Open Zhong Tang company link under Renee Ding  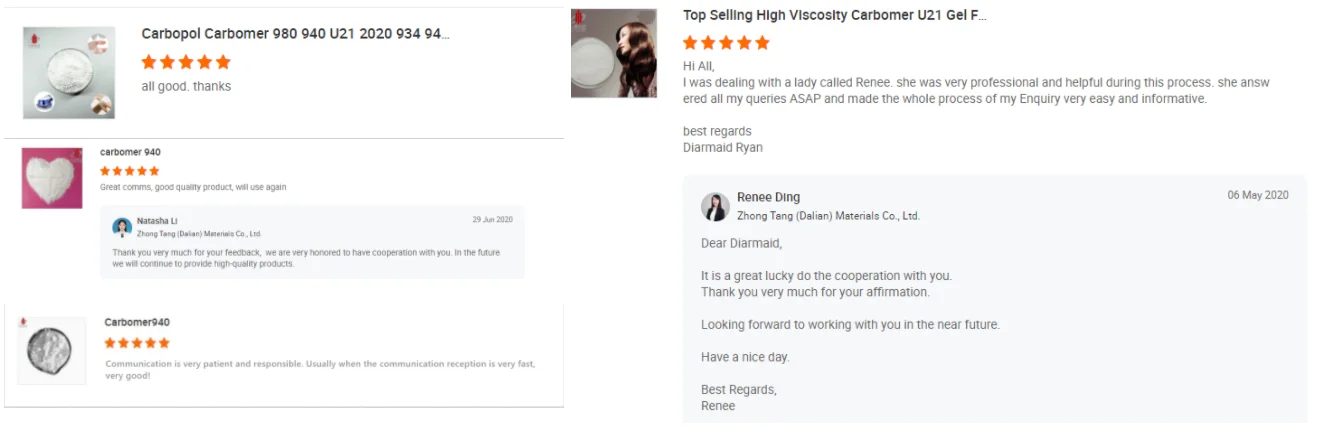coord(828,216)
